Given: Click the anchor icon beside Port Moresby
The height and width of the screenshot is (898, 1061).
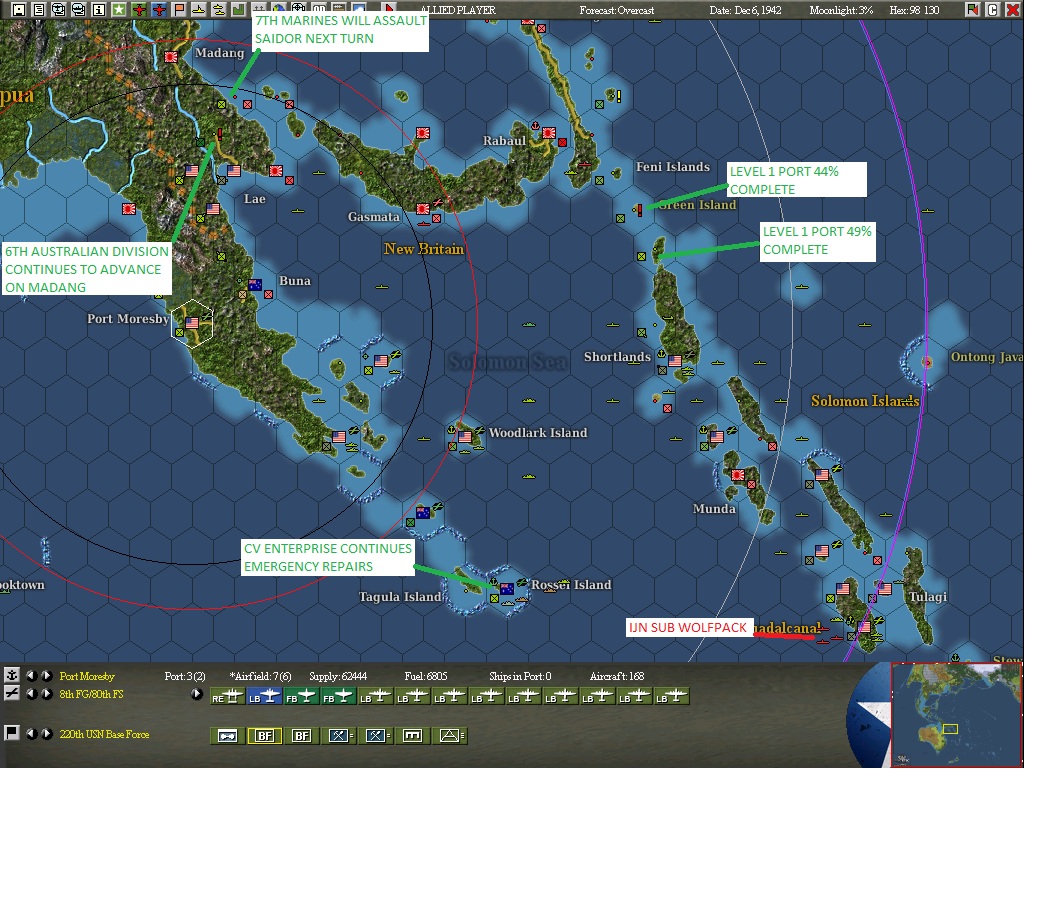Looking at the screenshot, I should [12, 675].
